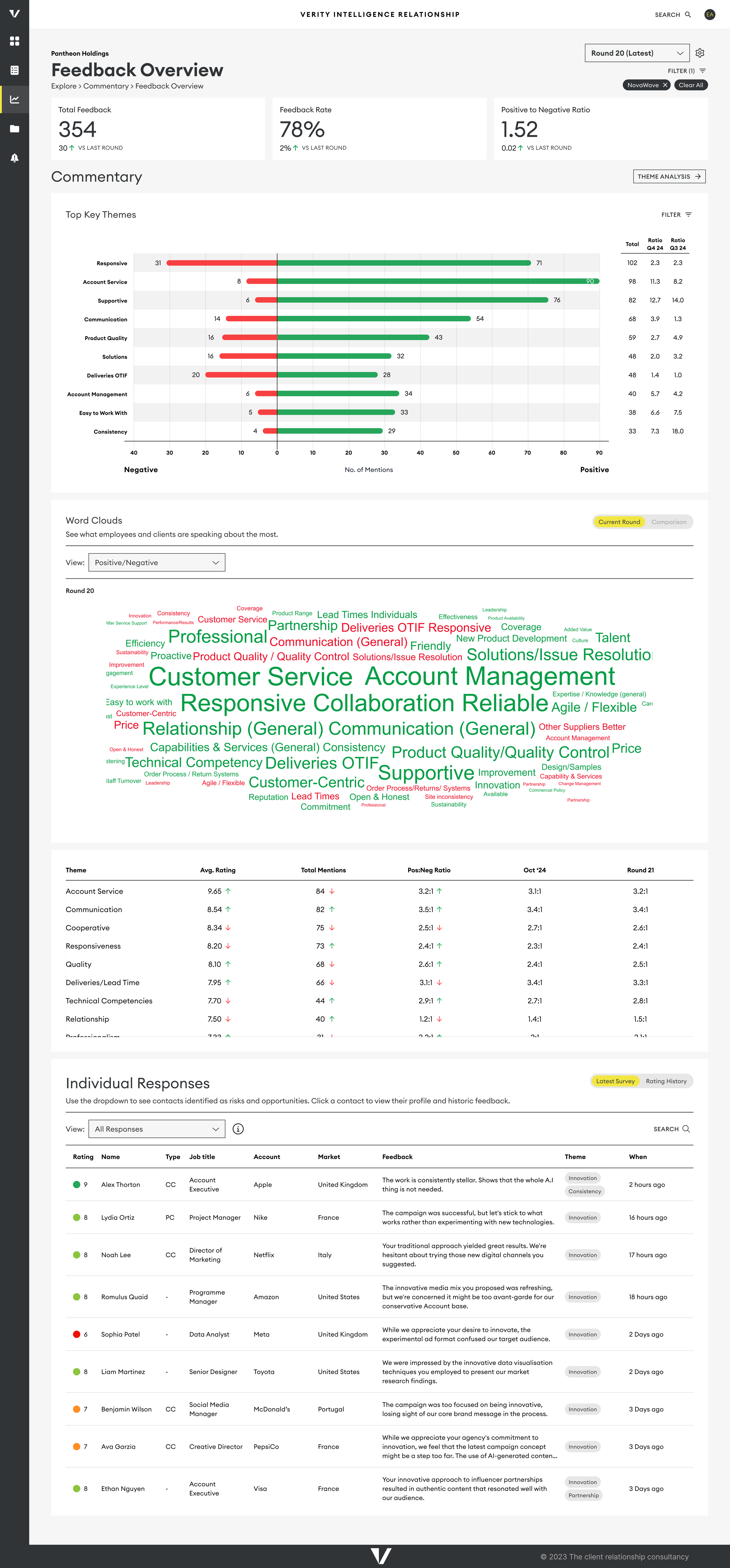Viewport: 730px width, 1568px height.
Task: Click the list view sidebar icon
Action: [15, 70]
